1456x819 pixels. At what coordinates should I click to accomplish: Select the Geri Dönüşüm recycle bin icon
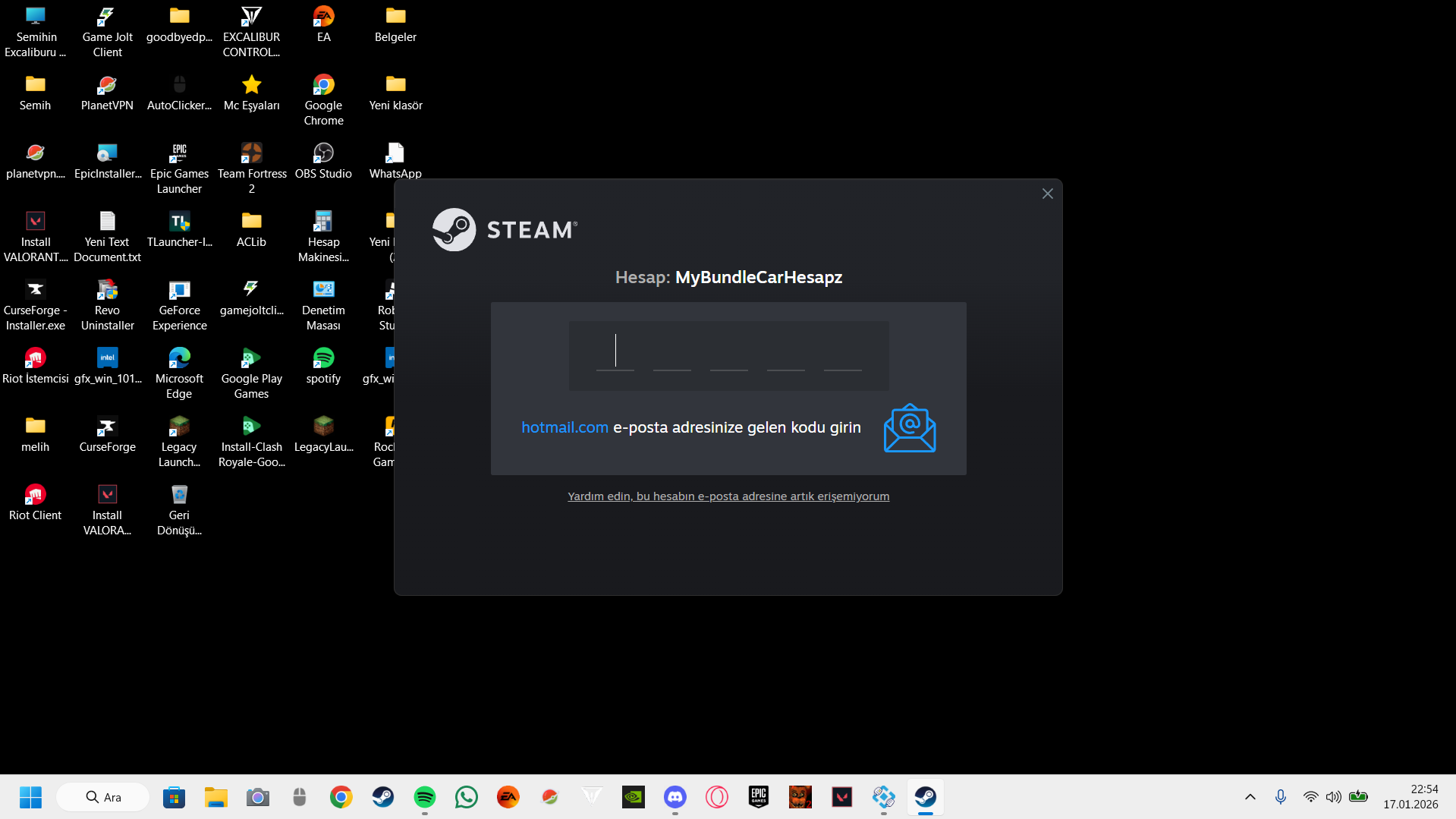tap(180, 509)
